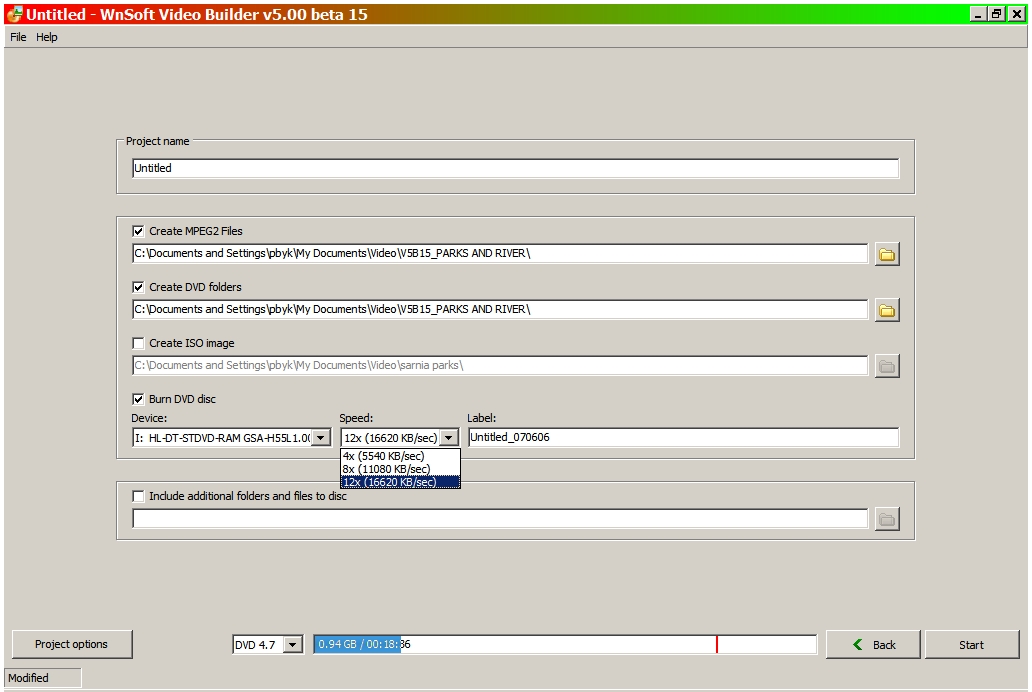Collapse the Speed dropdown arrow

(x=448, y=438)
